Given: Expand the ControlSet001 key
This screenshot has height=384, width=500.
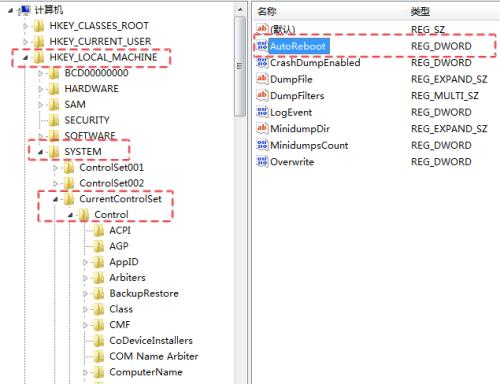Looking at the screenshot, I should pos(55,168).
